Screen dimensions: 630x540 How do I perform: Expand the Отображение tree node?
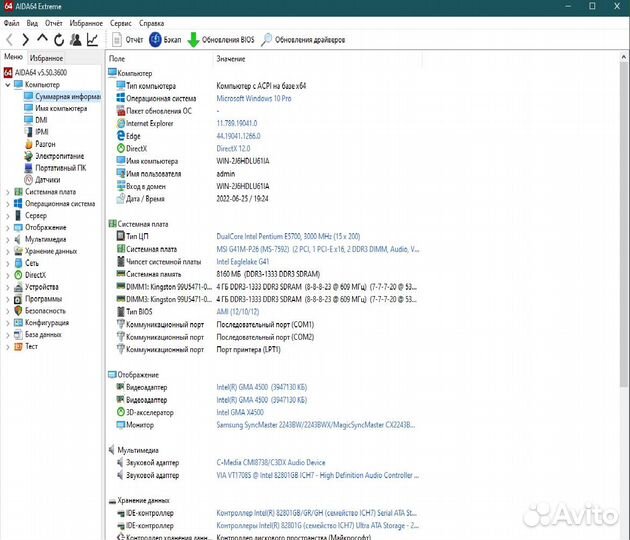8,228
